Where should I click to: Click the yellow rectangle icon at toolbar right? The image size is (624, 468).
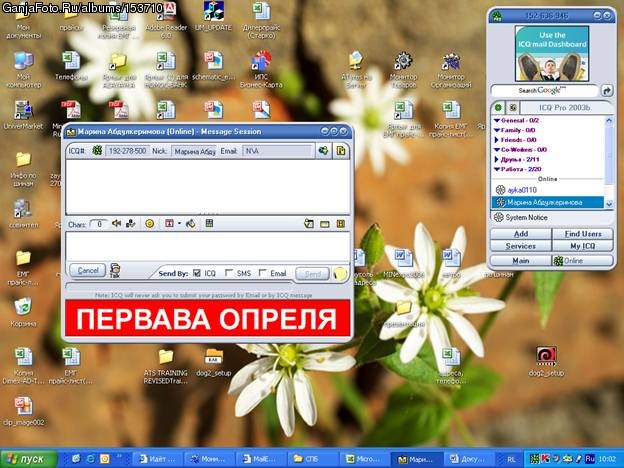click(x=325, y=224)
